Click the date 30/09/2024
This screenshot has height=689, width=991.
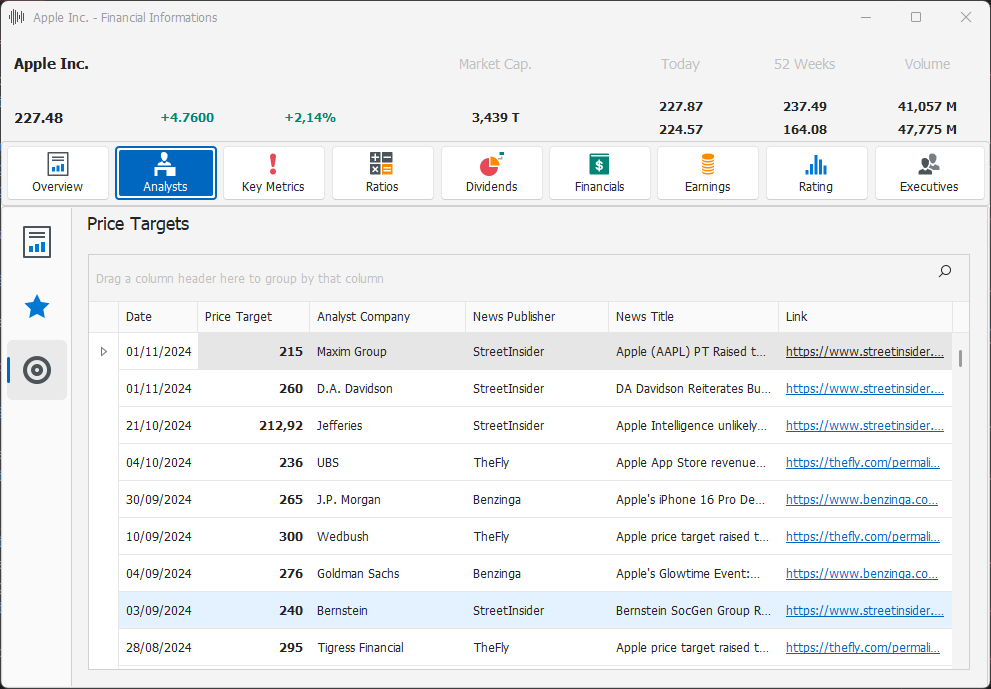(x=159, y=499)
